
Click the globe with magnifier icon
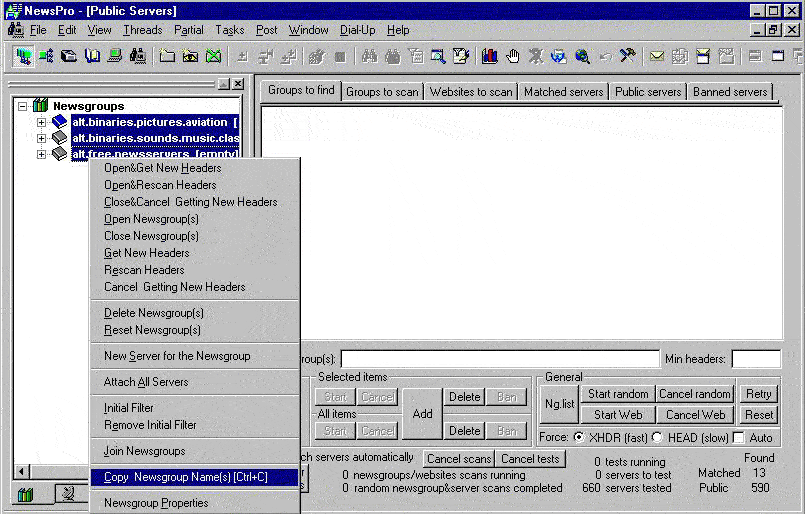(582, 56)
